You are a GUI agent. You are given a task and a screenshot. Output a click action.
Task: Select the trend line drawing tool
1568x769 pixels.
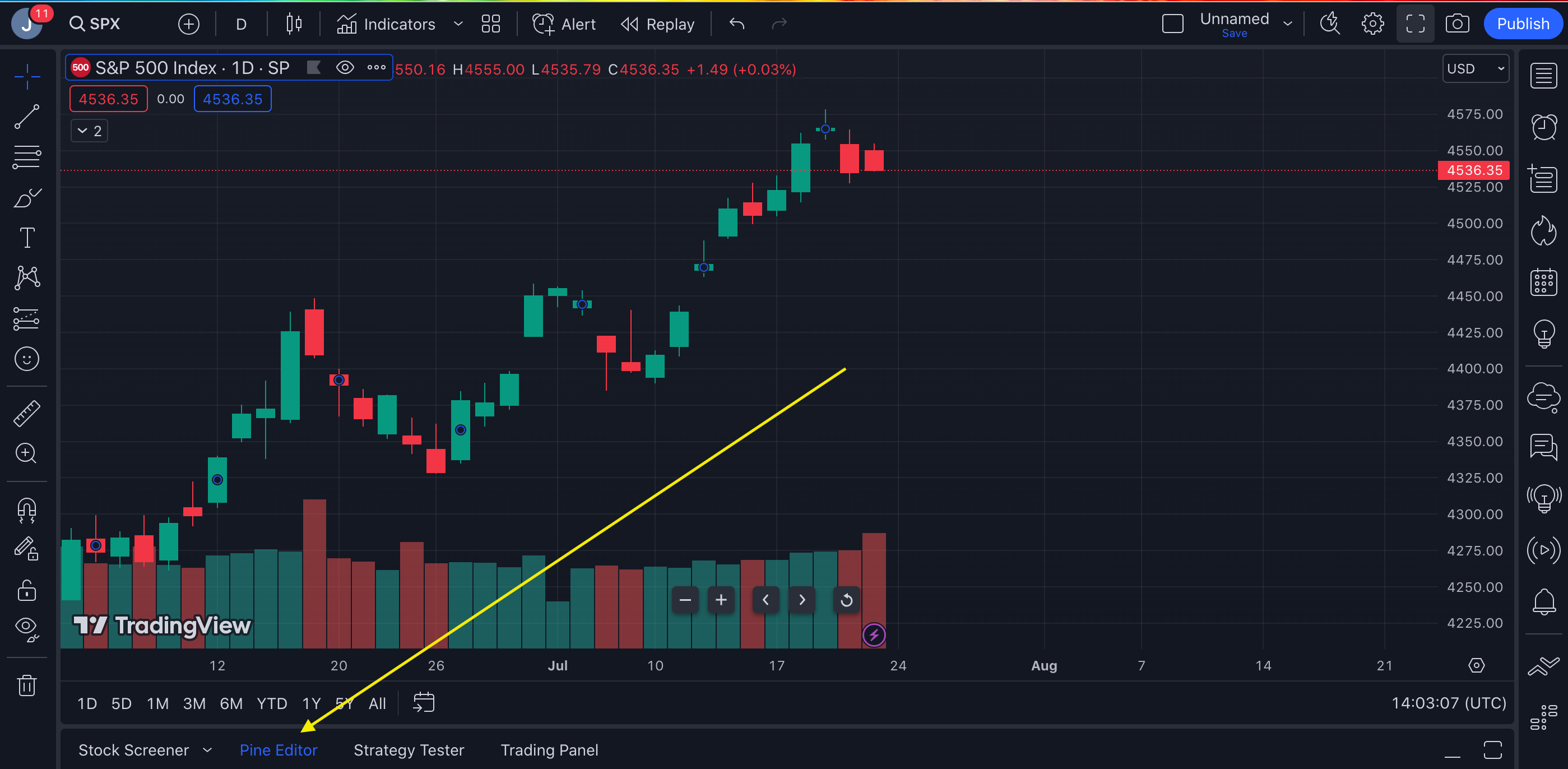point(27,116)
